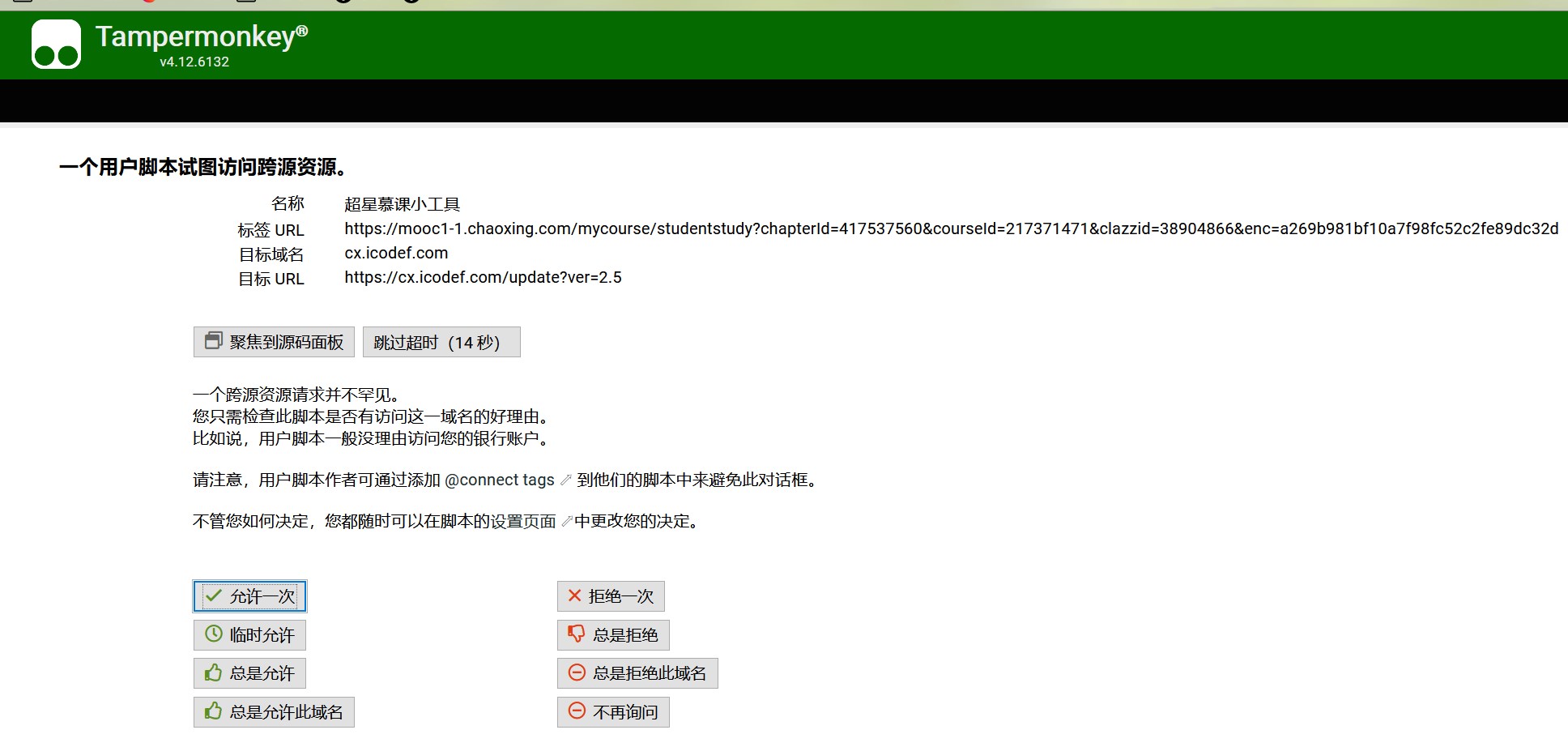Click the 名称 label
The height and width of the screenshot is (747, 1568).
pyautogui.click(x=288, y=203)
